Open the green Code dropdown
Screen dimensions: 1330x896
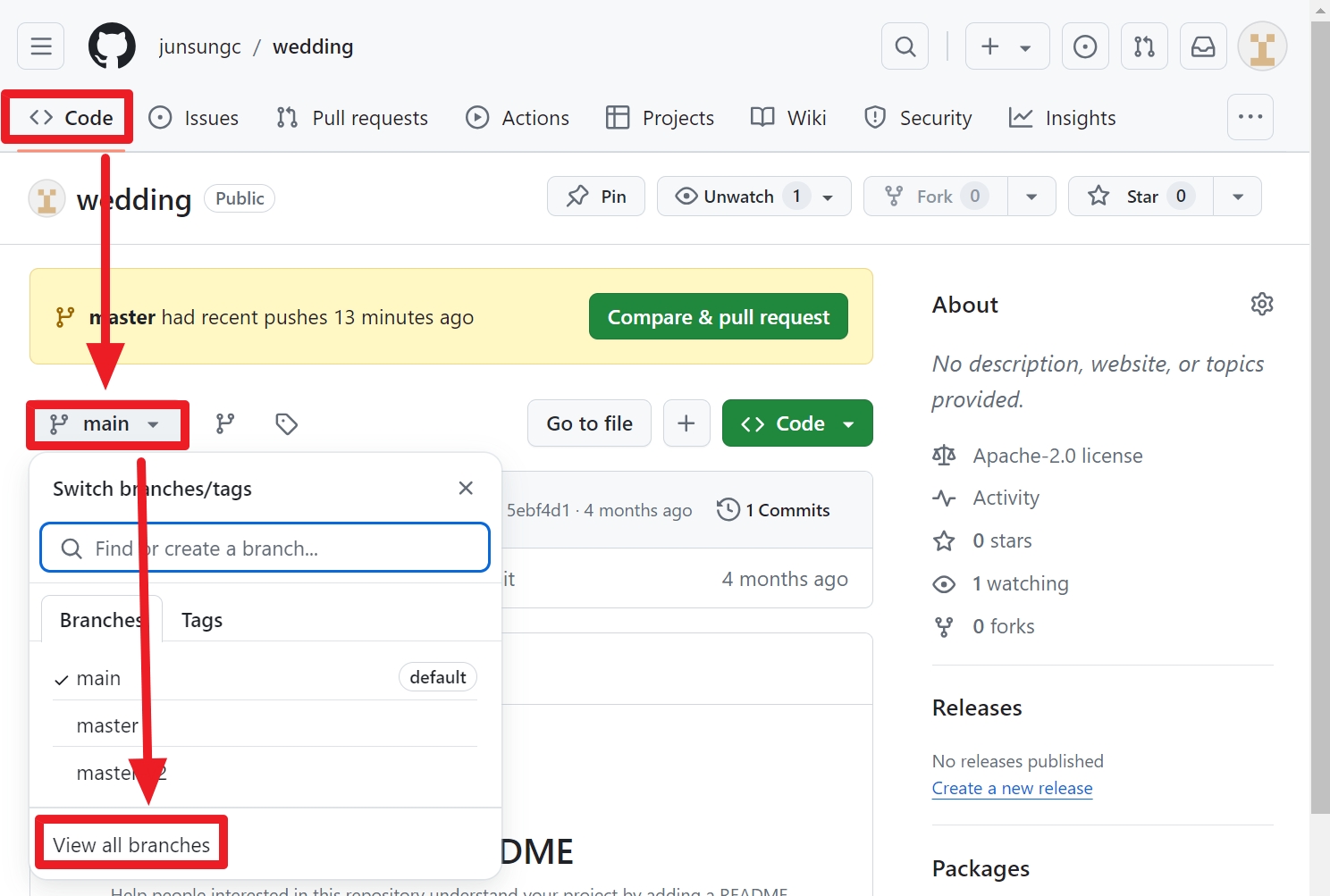tap(797, 423)
